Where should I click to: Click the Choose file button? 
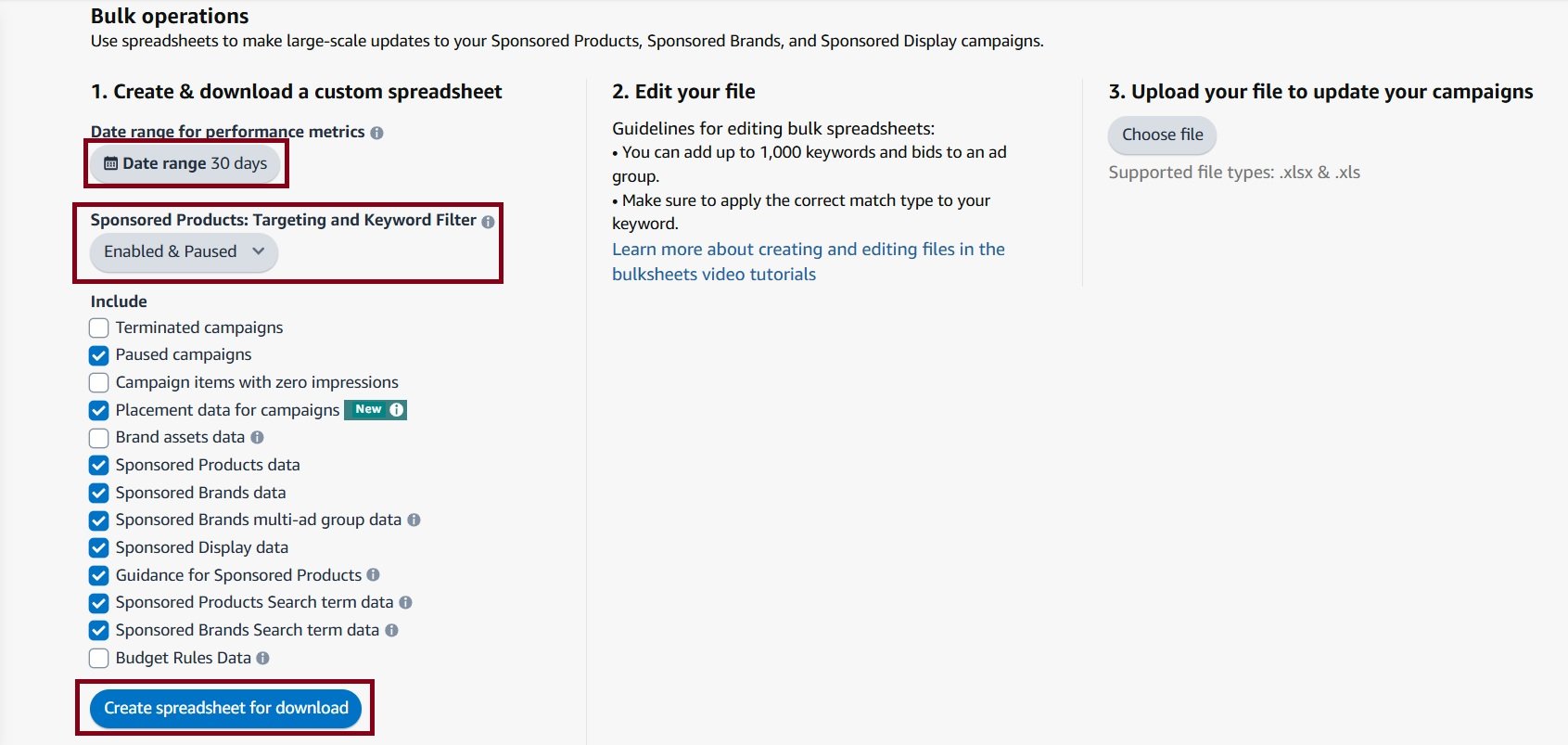click(x=1162, y=135)
